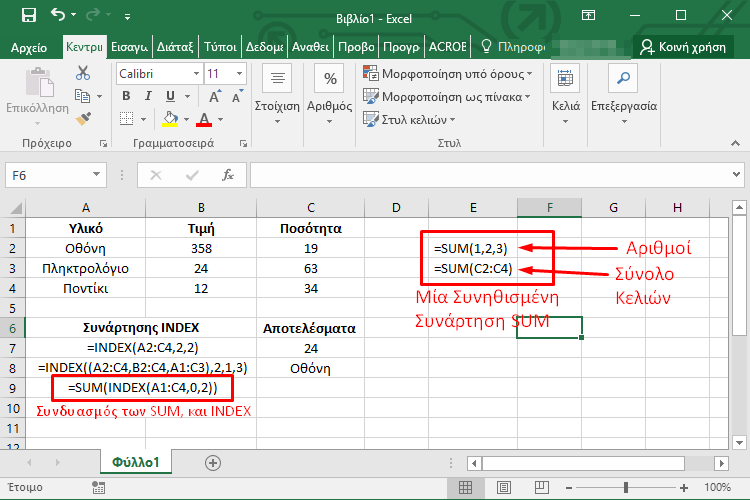Select the Φύλλο1 sheet tab
Screen dimensions: 750x500
tap(136, 462)
